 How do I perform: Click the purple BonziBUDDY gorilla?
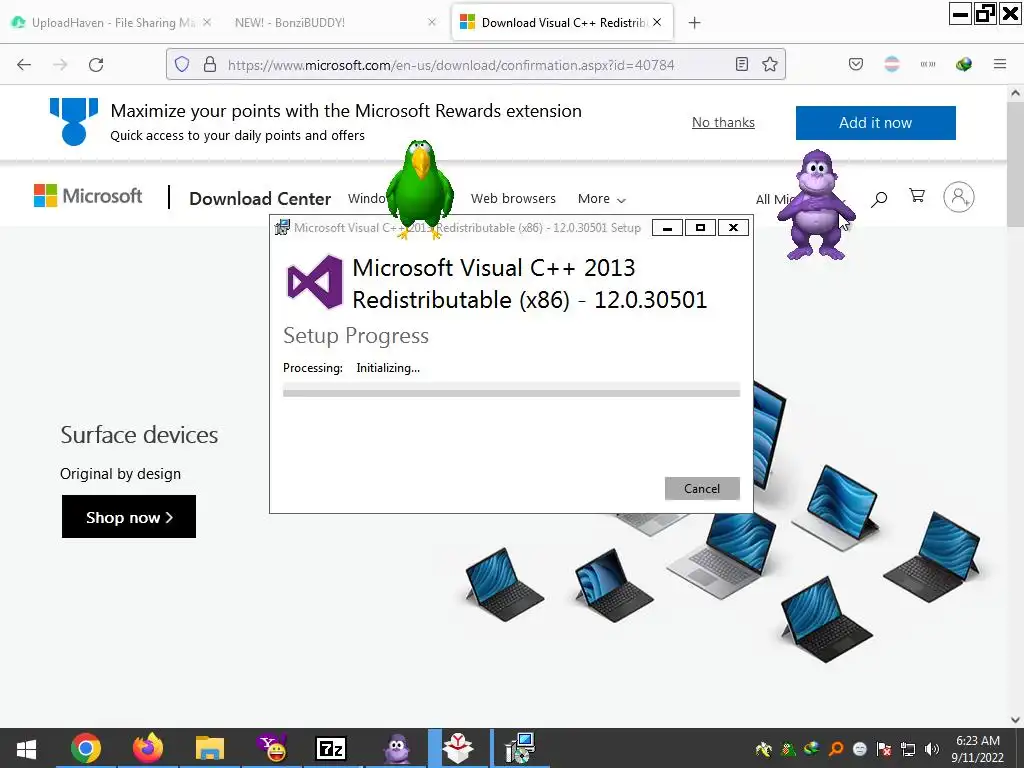tap(816, 204)
